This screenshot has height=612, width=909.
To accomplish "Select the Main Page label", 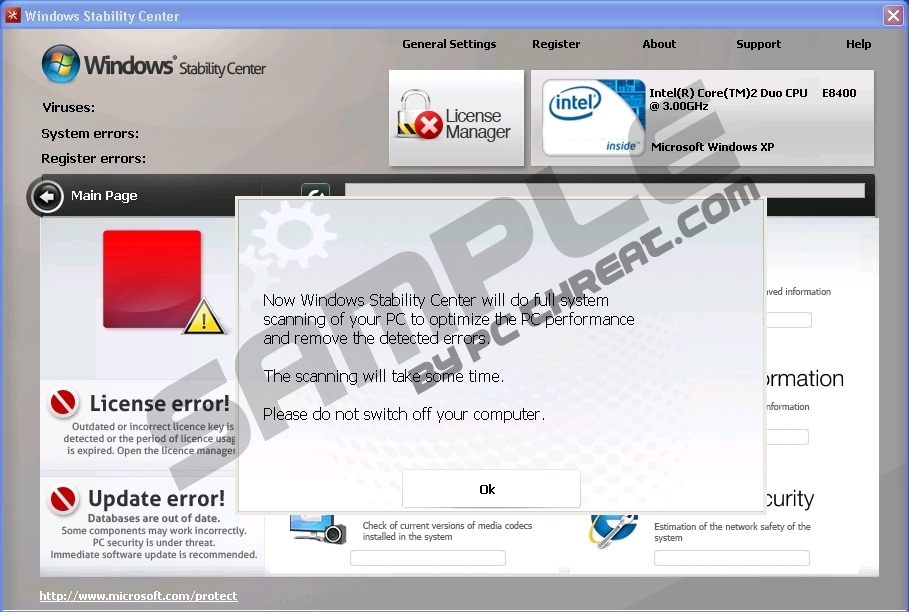I will pos(104,196).
